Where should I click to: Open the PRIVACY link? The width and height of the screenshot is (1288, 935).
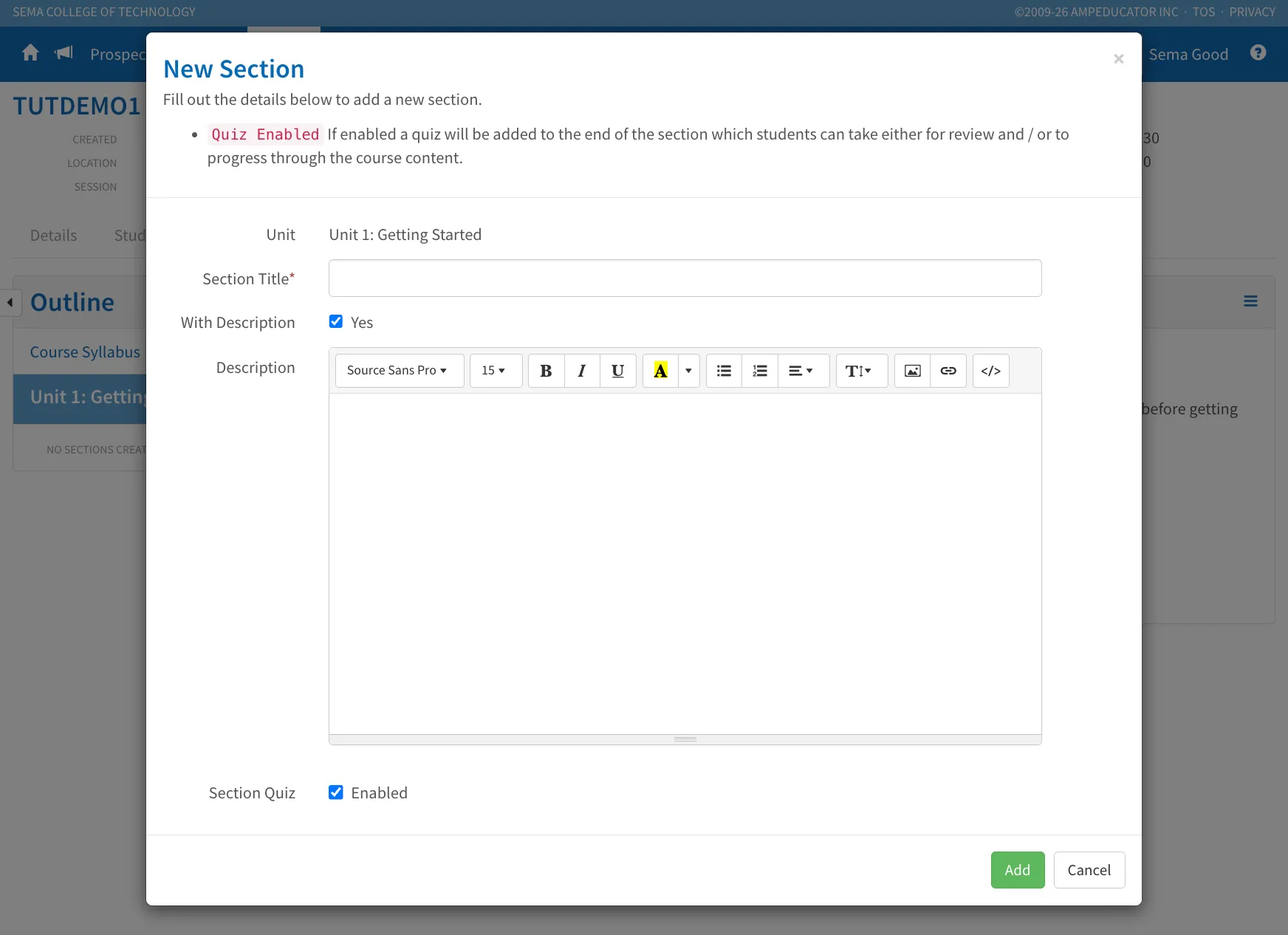point(1253,12)
